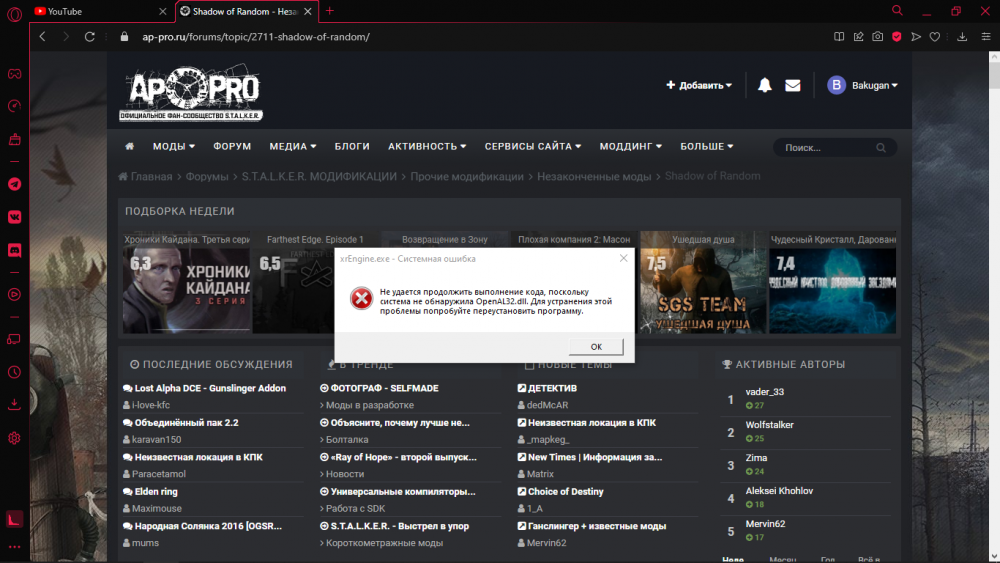Open History clock icon in sidebar
1000x563 pixels.
[14, 372]
